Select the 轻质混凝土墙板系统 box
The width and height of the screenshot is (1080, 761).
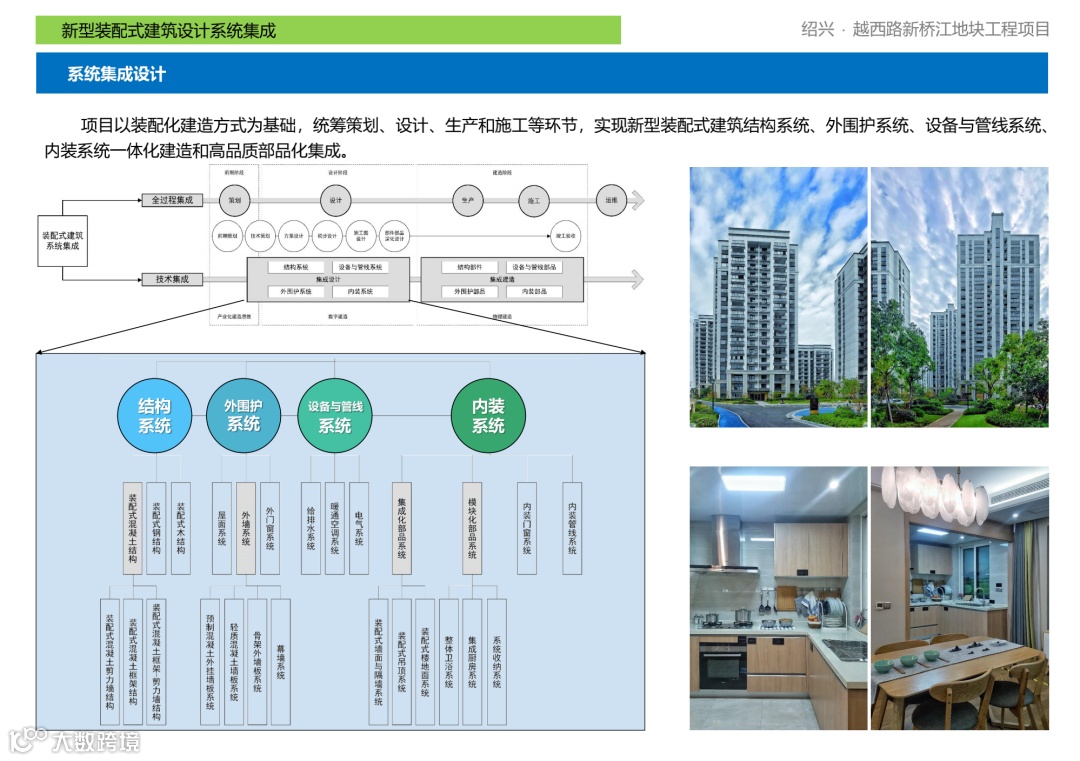(x=234, y=662)
